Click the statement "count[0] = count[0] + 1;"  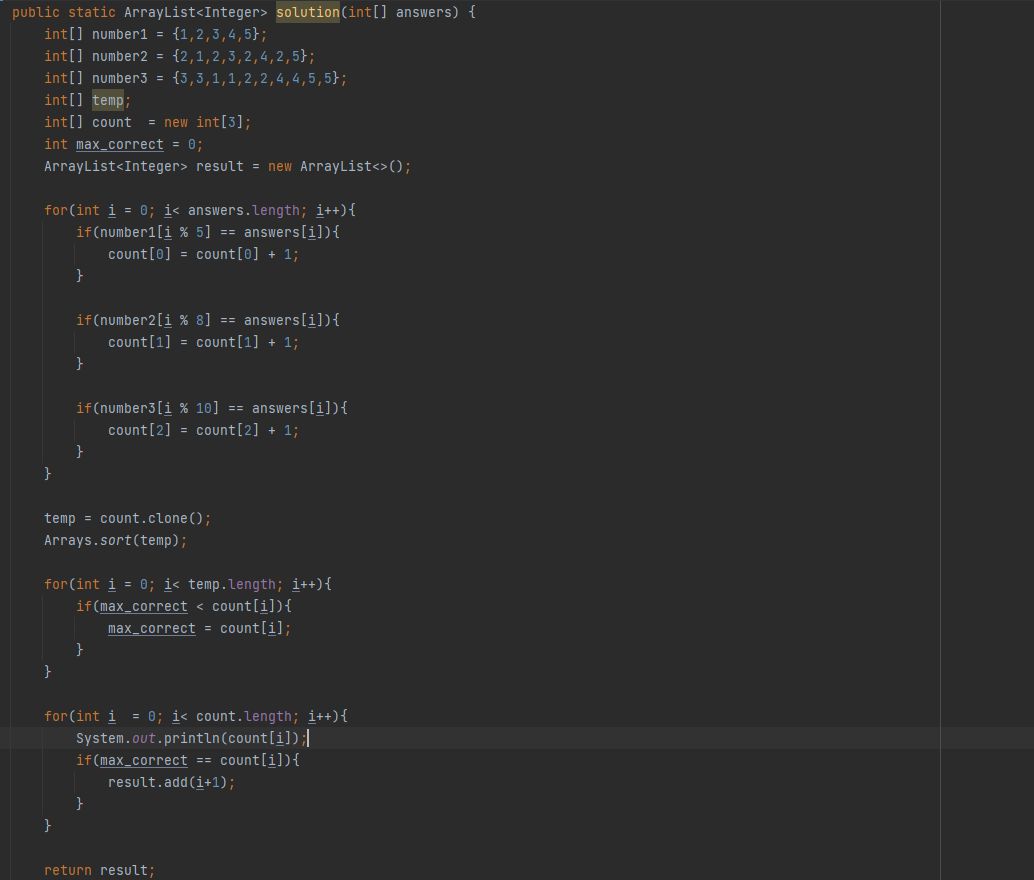point(204,254)
